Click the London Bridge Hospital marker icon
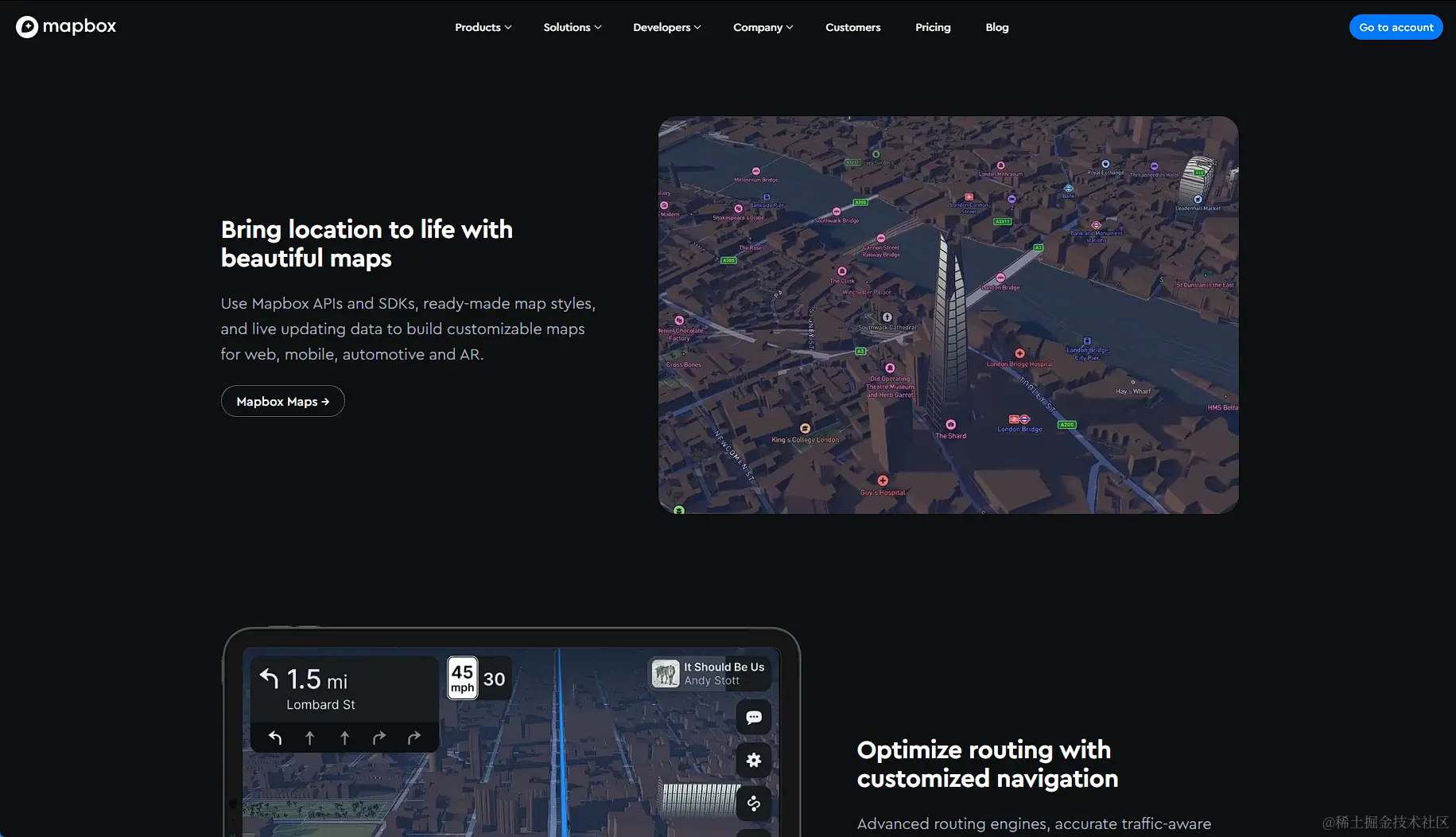 coord(1019,353)
